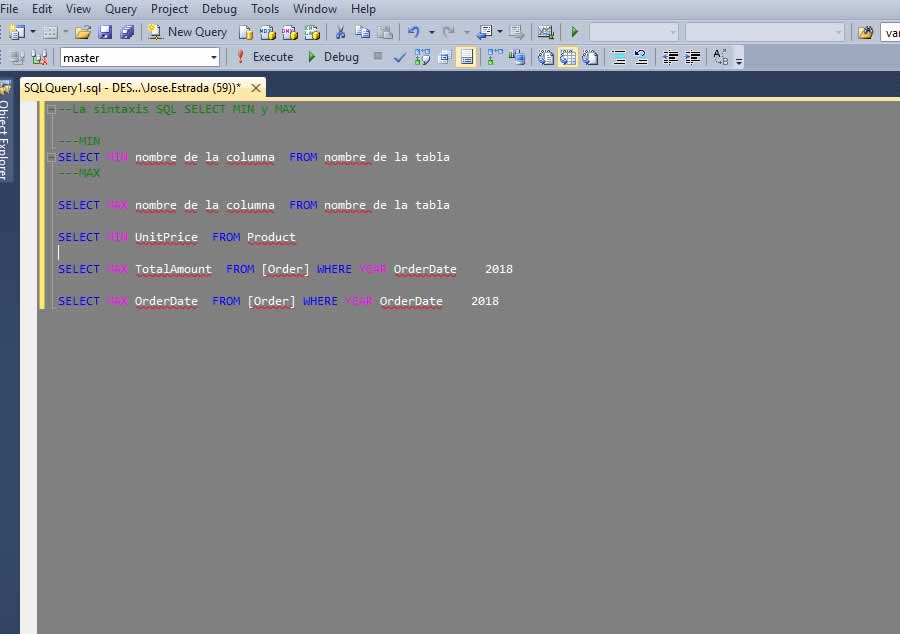900x634 pixels.
Task: Select the Save icon on the toolbar
Action: pyautogui.click(x=104, y=31)
